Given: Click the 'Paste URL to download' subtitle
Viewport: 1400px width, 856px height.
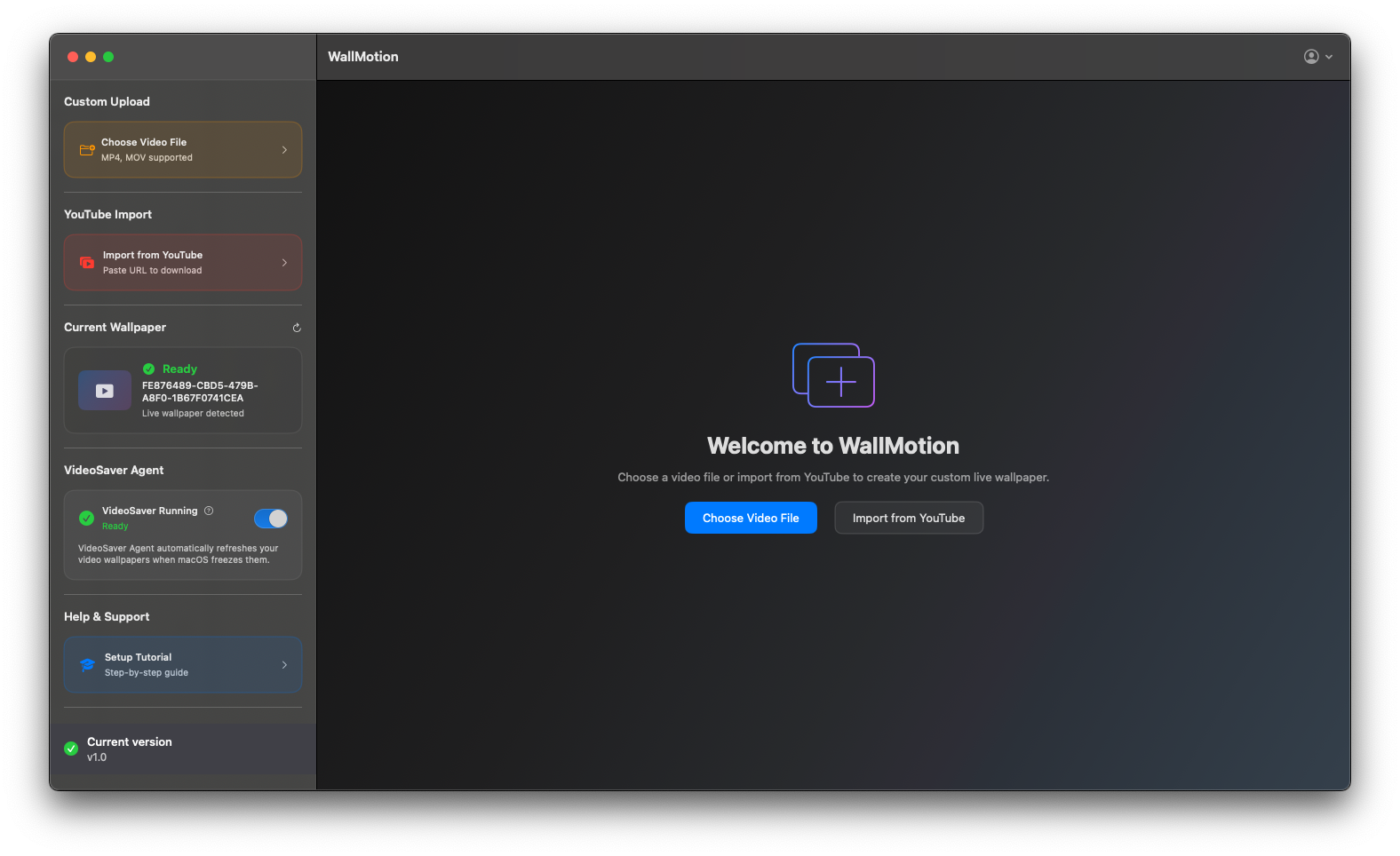Looking at the screenshot, I should click(x=152, y=271).
